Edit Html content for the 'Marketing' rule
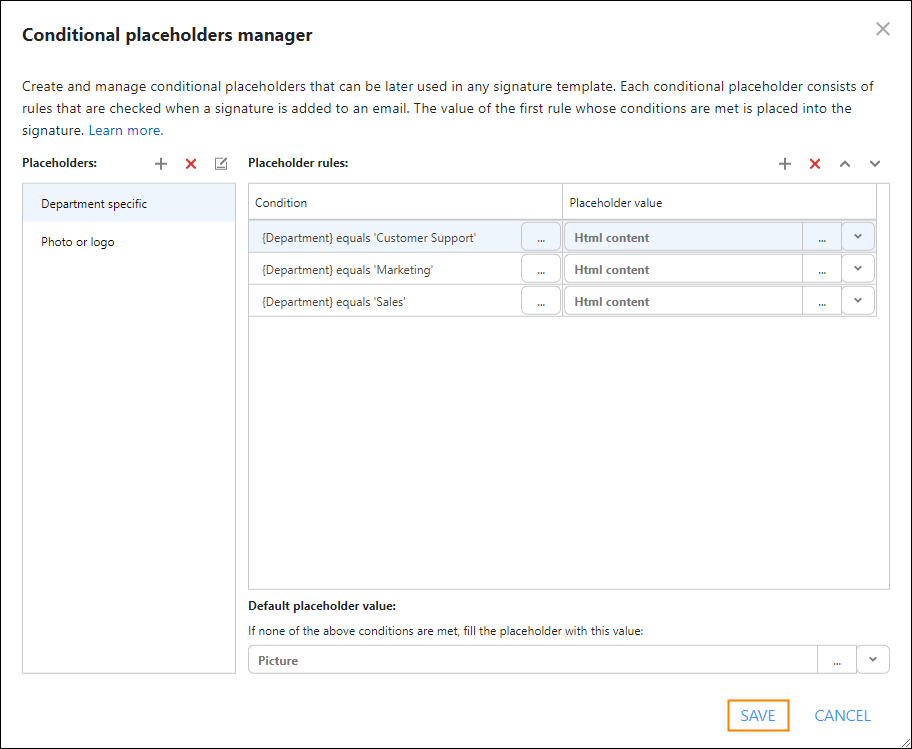912x749 pixels. (x=821, y=268)
